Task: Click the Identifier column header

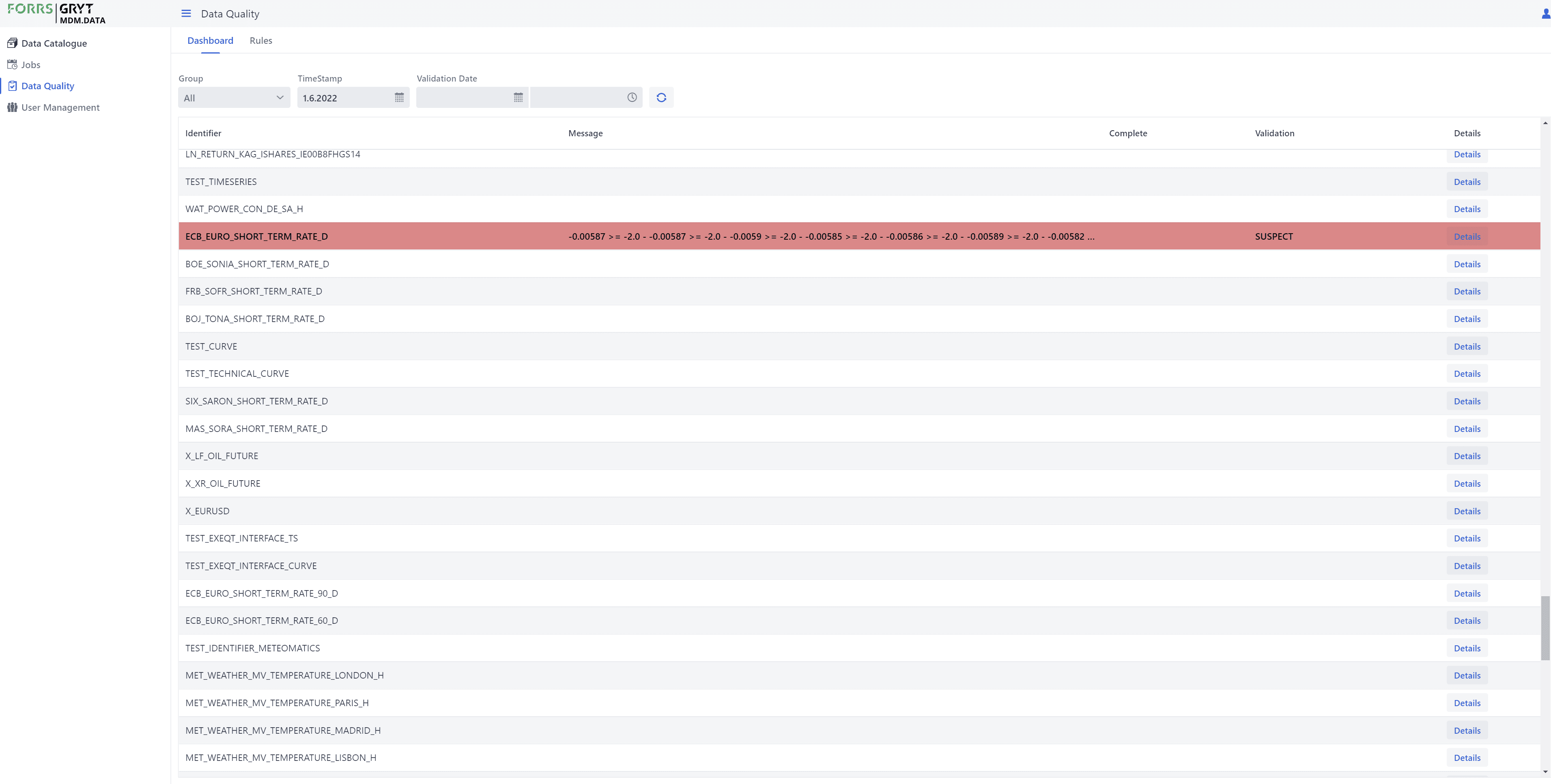Action: pos(204,133)
